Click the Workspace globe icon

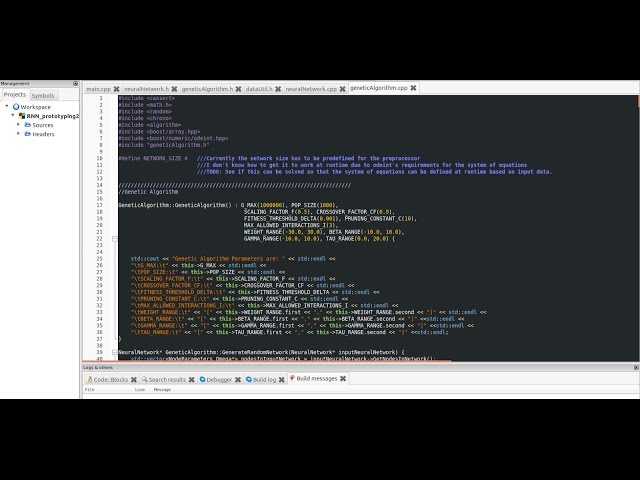point(16,107)
